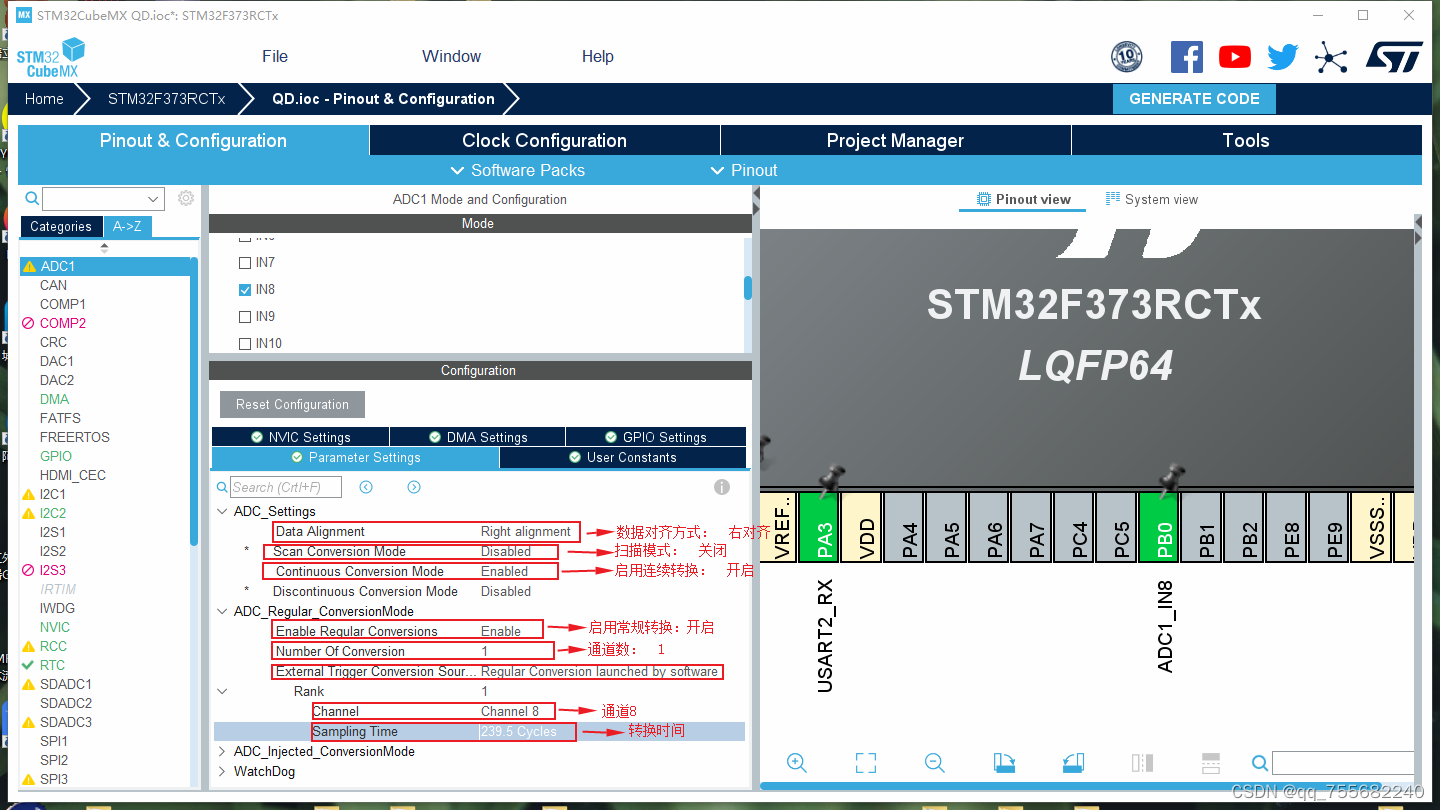The image size is (1440, 810).
Task: Select A->Z peripheral sorting tab
Action: pyautogui.click(x=127, y=226)
